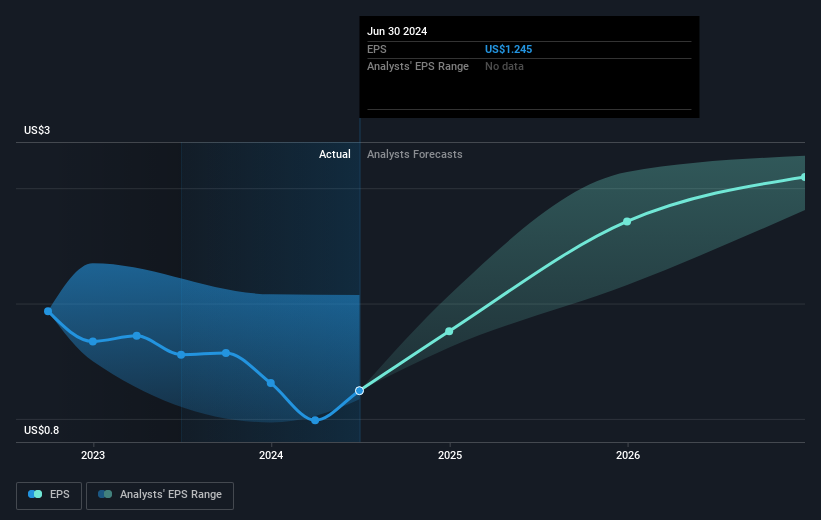Select the EPS point at start of 2024
821x520 pixels.
coord(271,383)
